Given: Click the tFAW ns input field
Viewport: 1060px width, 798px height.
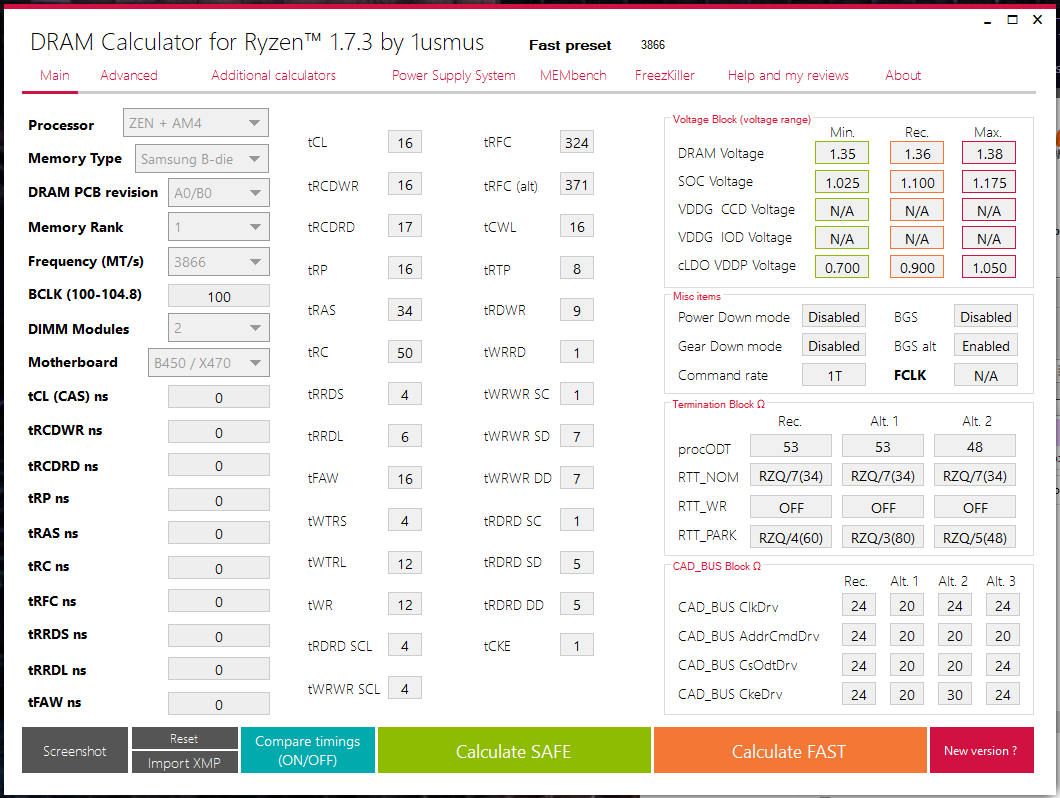Looking at the screenshot, I should pyautogui.click(x=219, y=704).
